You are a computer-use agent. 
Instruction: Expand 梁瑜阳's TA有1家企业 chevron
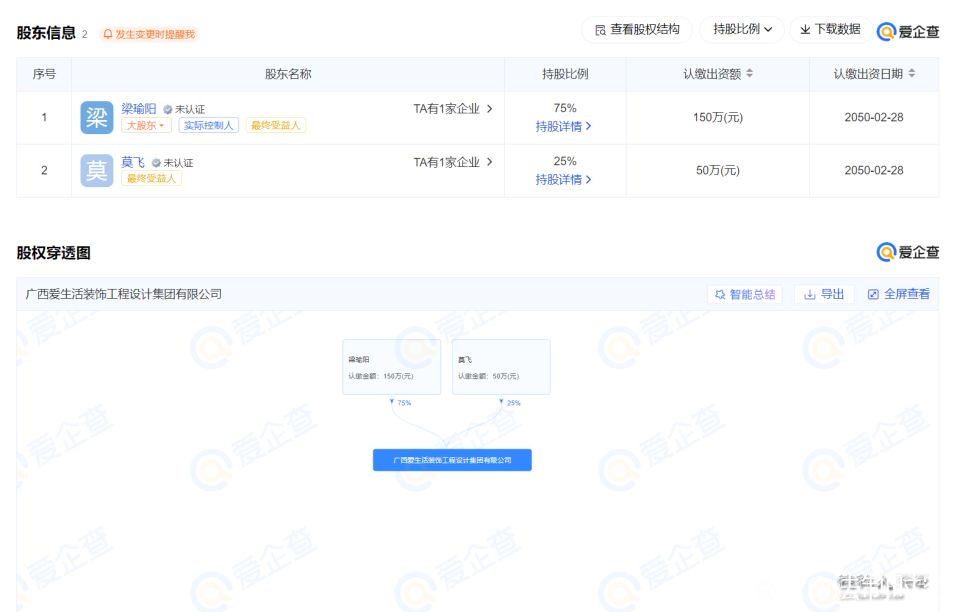click(x=489, y=109)
